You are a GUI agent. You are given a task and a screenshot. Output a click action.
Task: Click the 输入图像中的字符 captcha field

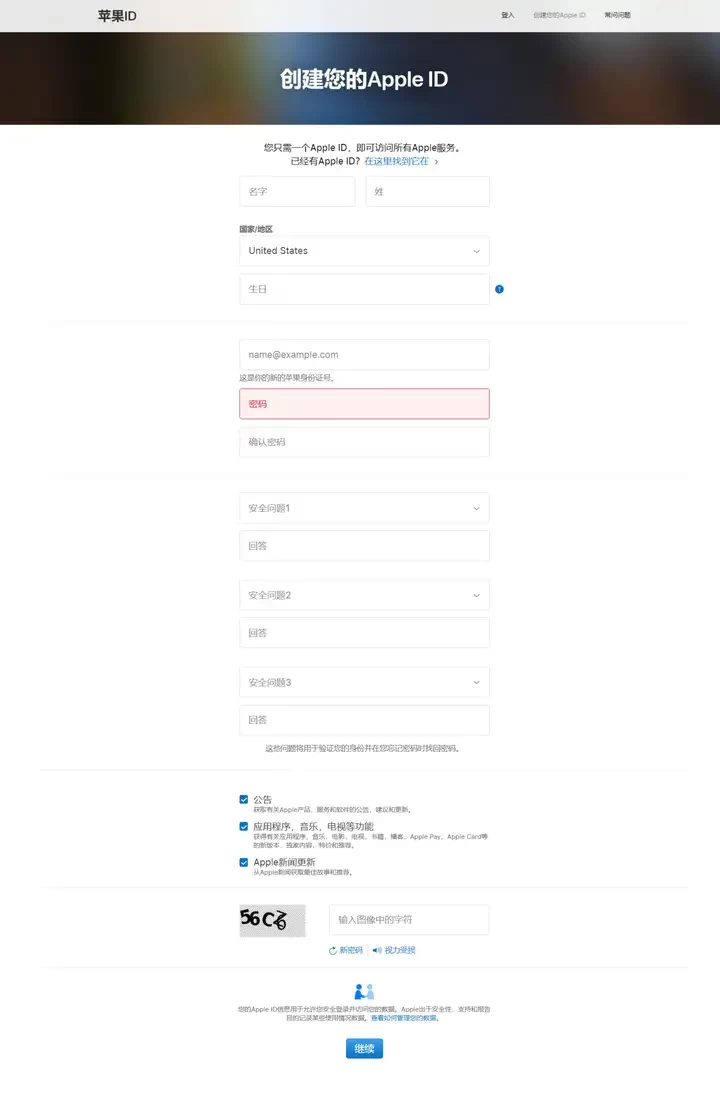[409, 920]
